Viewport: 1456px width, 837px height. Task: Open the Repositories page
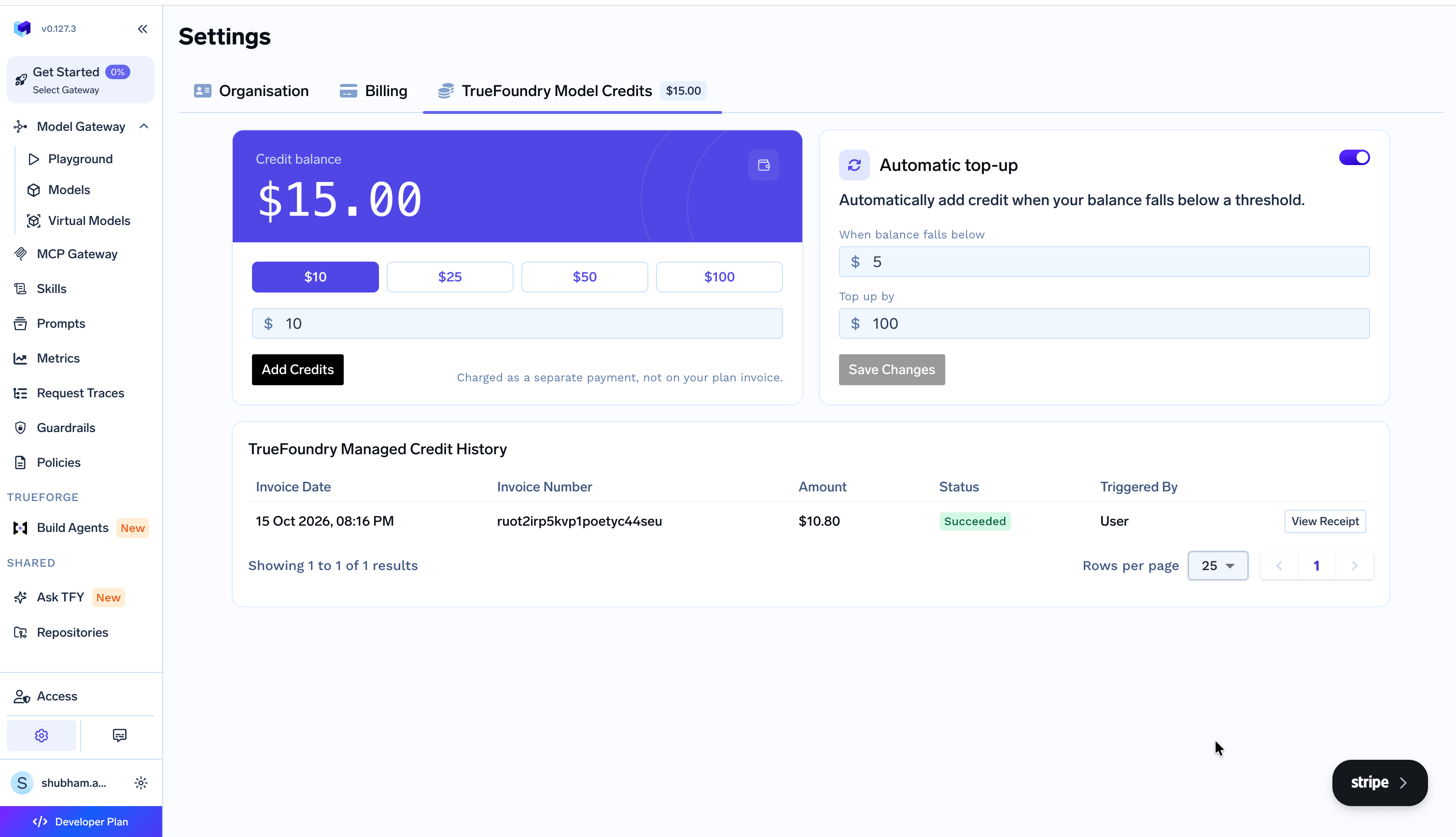[72, 632]
